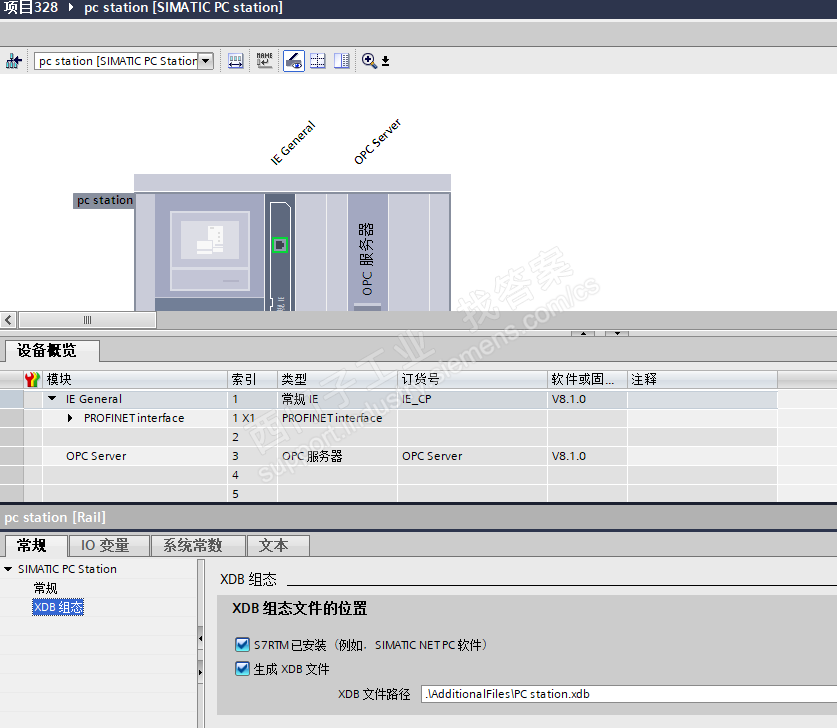
Task: Toggle the S7RTM 已安装 checkbox
Action: pyautogui.click(x=242, y=645)
